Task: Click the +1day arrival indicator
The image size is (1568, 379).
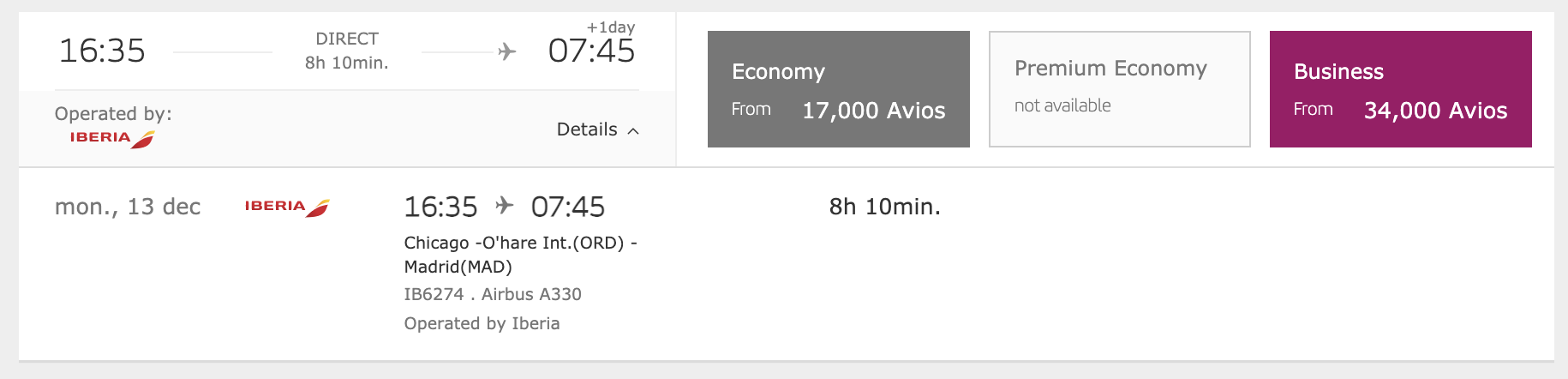Action: 611,27
